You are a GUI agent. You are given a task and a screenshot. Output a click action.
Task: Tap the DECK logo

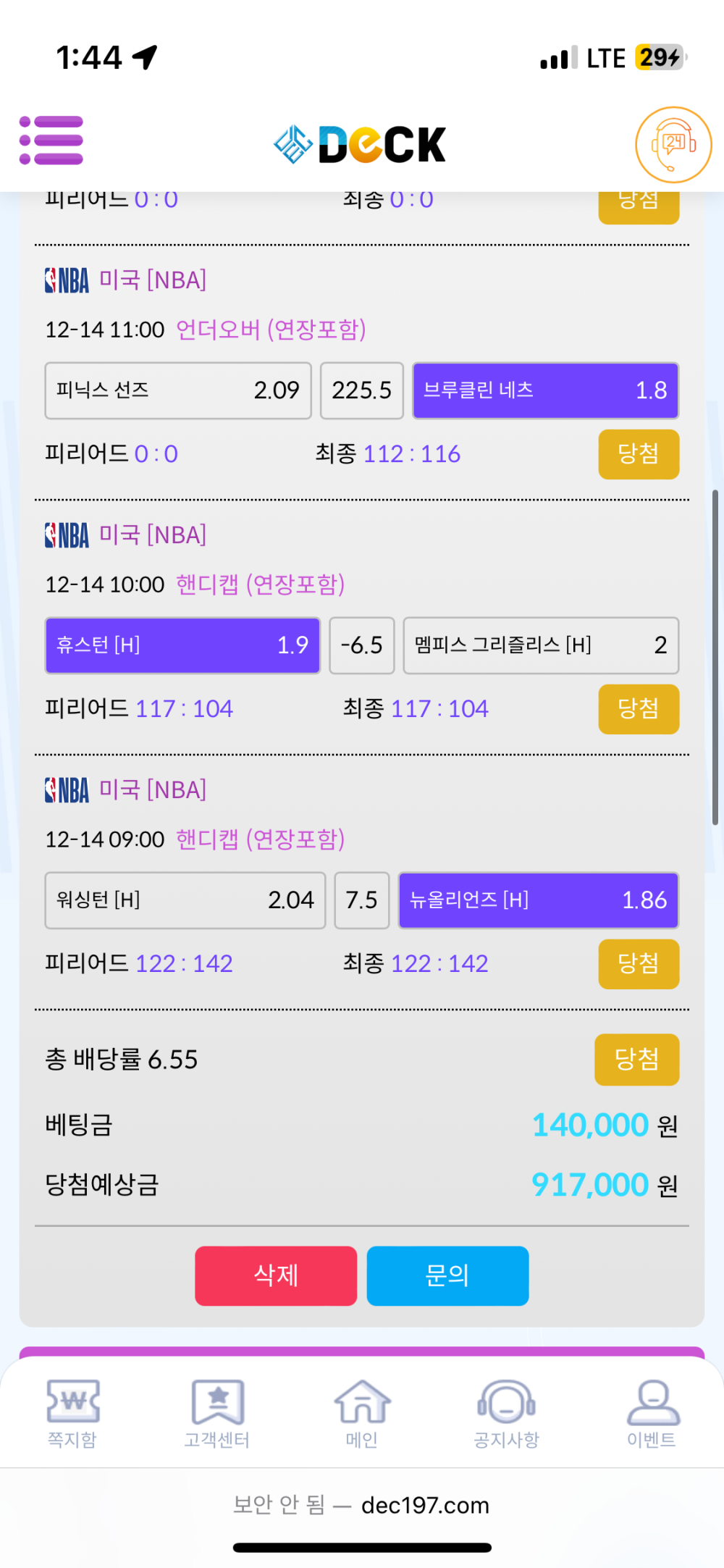361,144
